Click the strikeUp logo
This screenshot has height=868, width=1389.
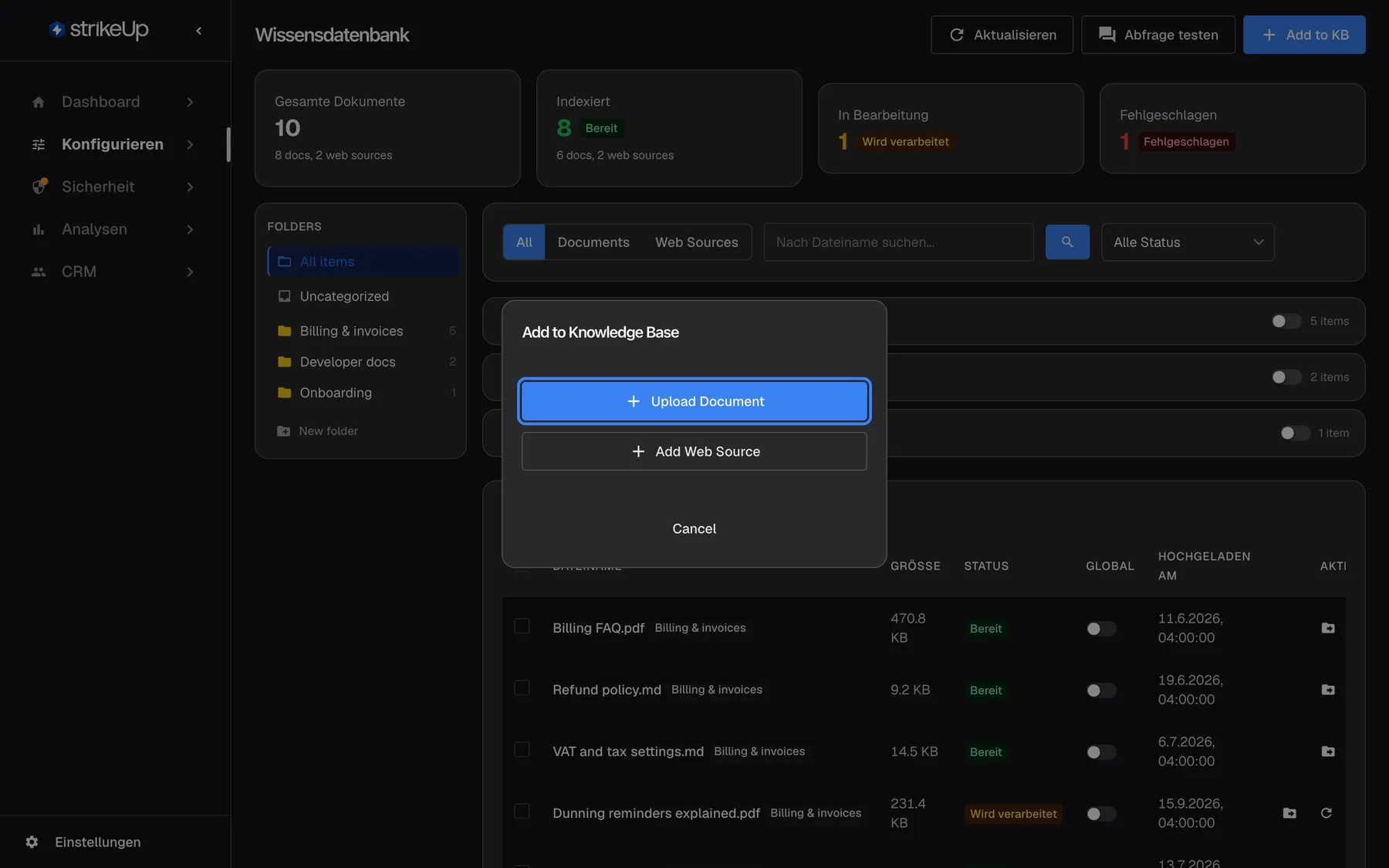pyautogui.click(x=99, y=29)
